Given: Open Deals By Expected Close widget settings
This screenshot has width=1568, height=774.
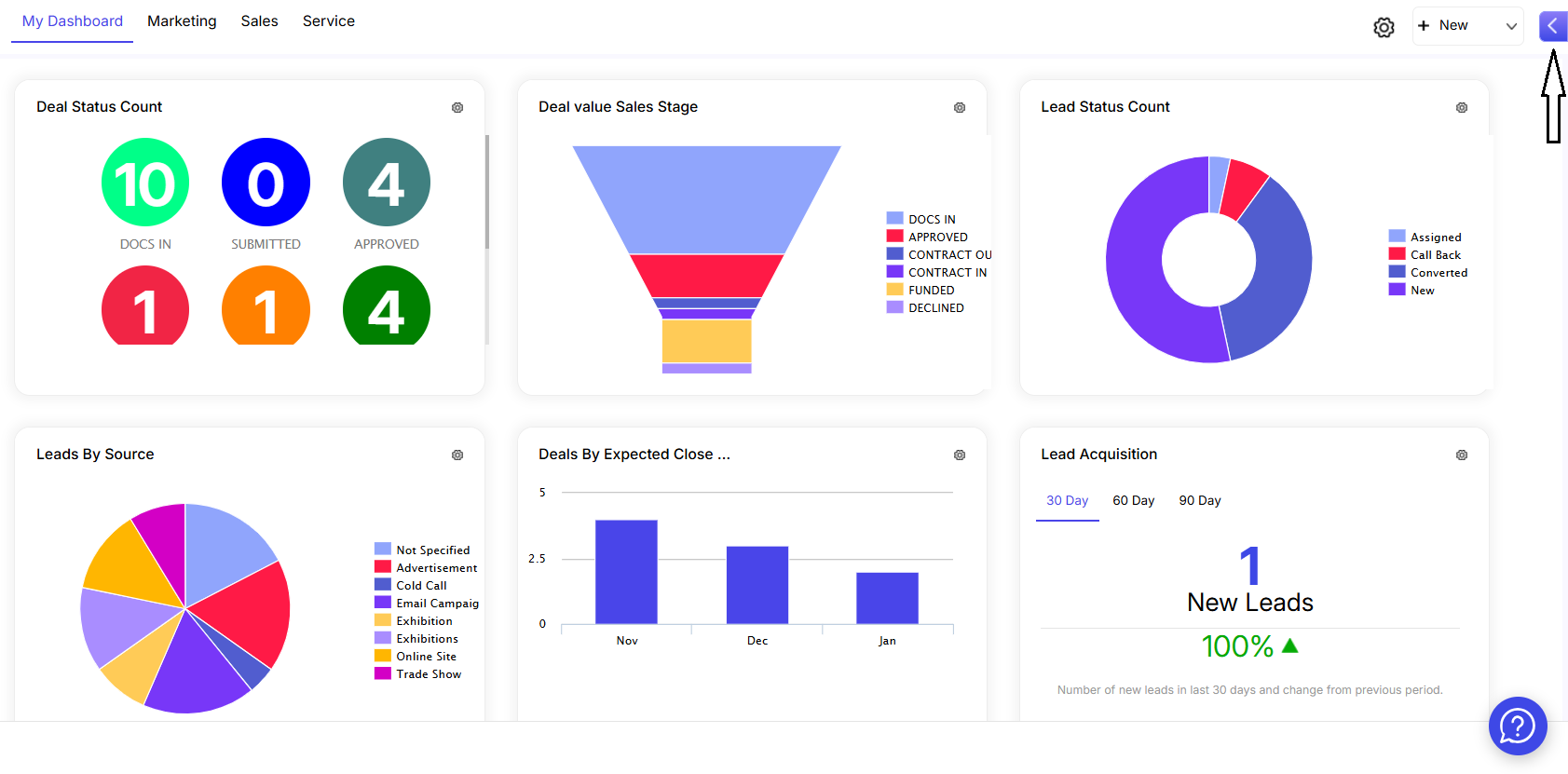Looking at the screenshot, I should [x=959, y=455].
